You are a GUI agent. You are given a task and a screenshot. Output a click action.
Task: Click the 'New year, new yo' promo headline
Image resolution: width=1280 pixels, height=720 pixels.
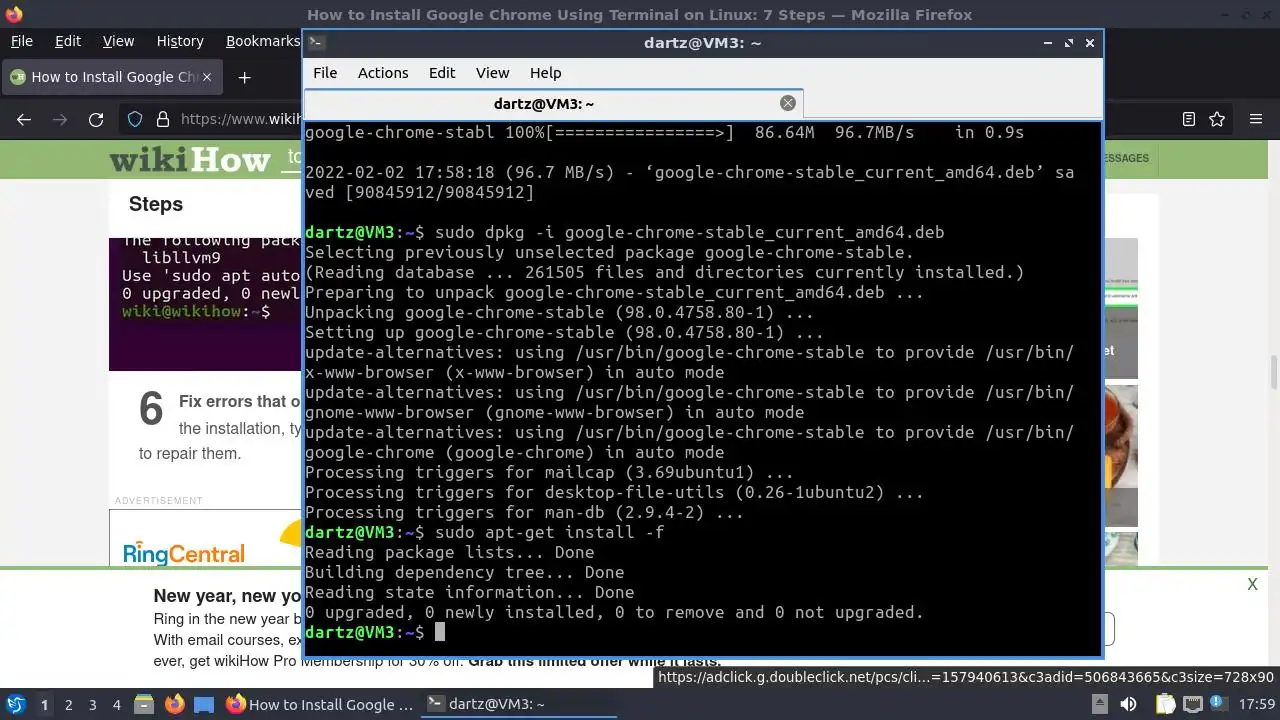pos(228,596)
